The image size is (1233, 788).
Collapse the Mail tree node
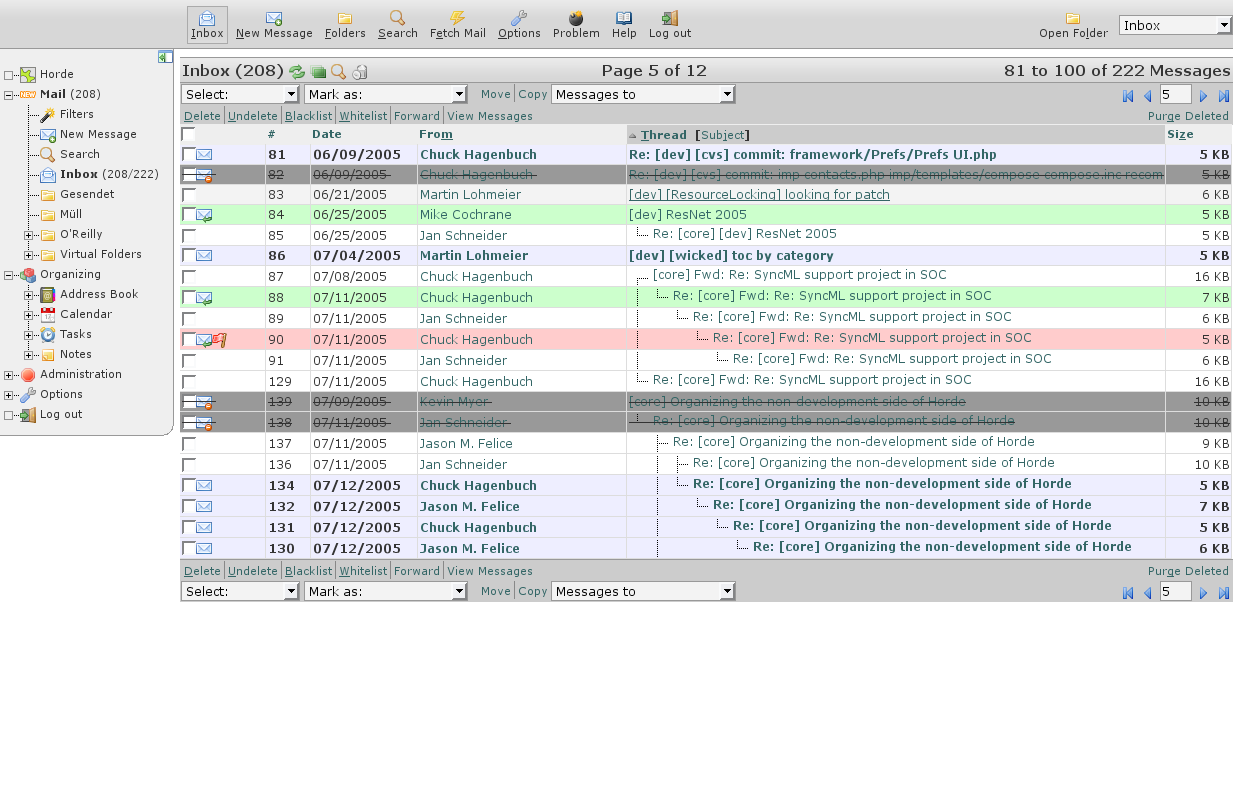pos(9,95)
